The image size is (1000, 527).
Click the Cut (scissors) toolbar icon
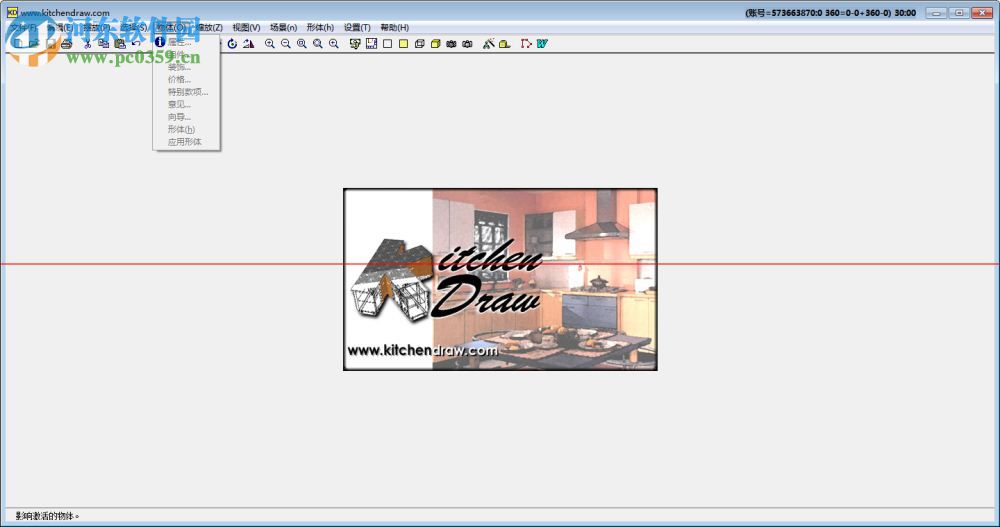click(87, 44)
